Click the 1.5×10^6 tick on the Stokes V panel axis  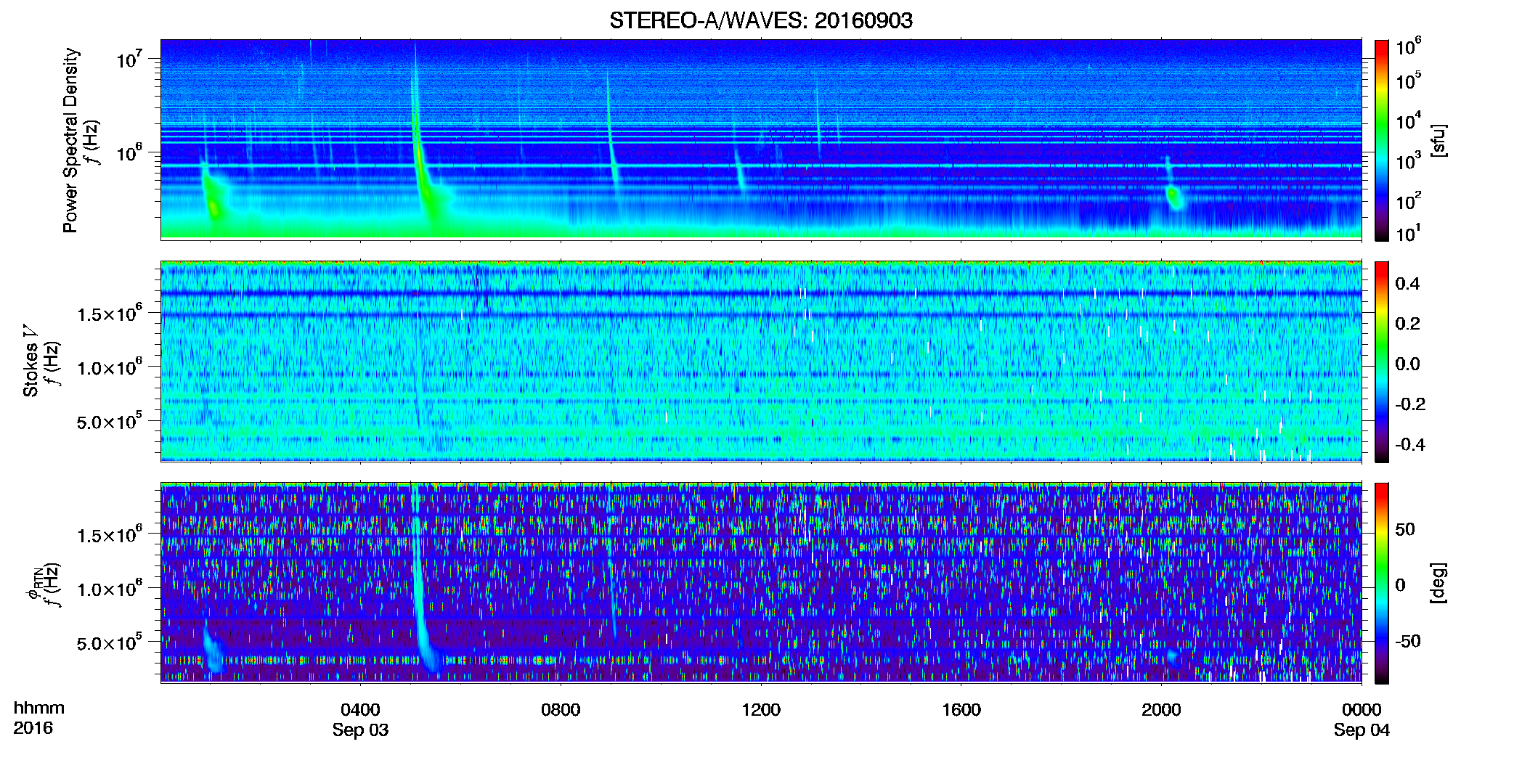110,314
